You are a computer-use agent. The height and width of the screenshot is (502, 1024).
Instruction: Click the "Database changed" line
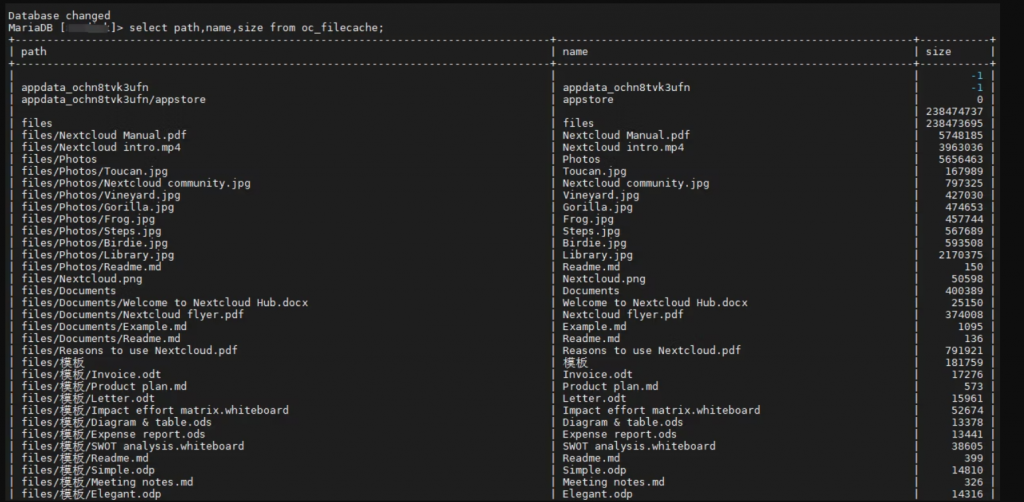59,16
